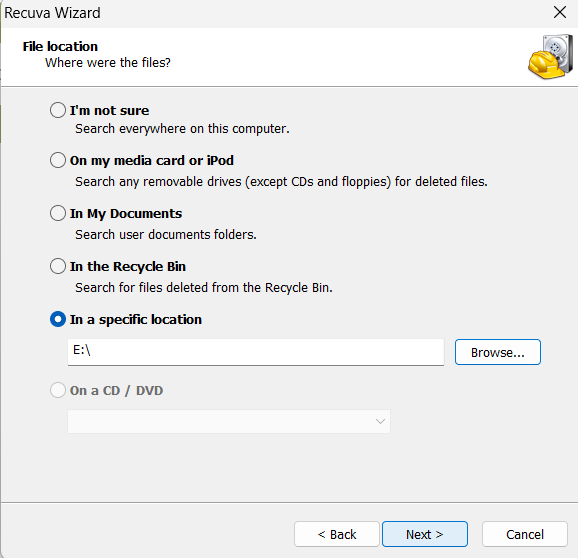Image resolution: width=578 pixels, height=558 pixels.
Task: Click the Recuva hard hat drive icon
Action: click(550, 56)
